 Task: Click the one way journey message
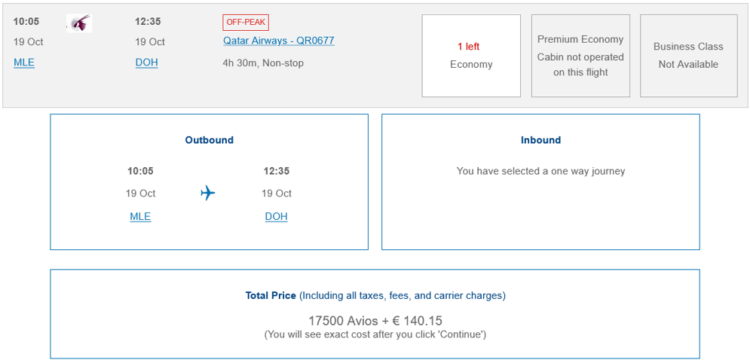click(540, 171)
